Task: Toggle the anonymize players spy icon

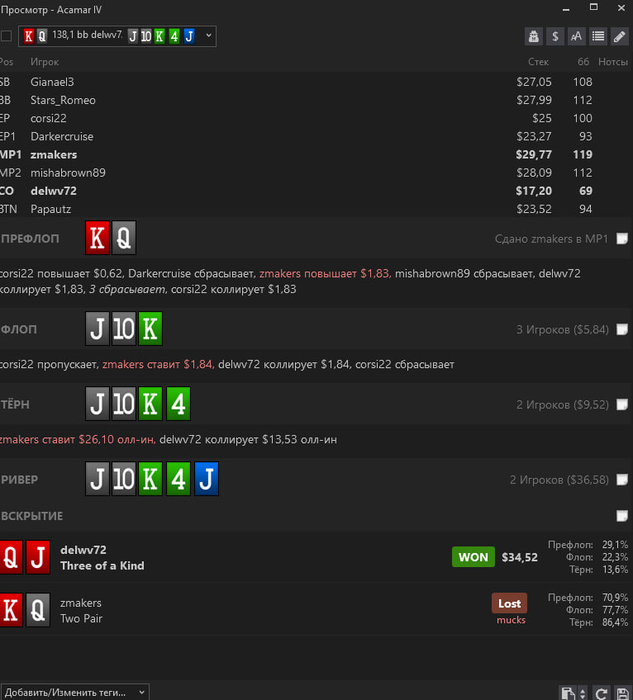Action: (533, 36)
